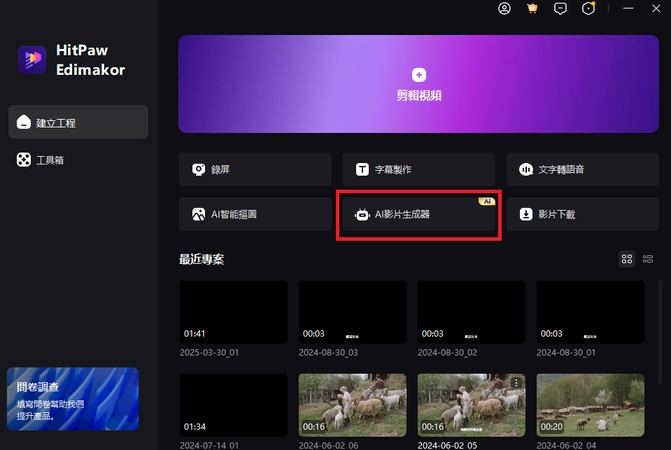Open three-dot menu on 2024-06-02_05 project
The height and width of the screenshot is (450, 671).
tap(517, 382)
